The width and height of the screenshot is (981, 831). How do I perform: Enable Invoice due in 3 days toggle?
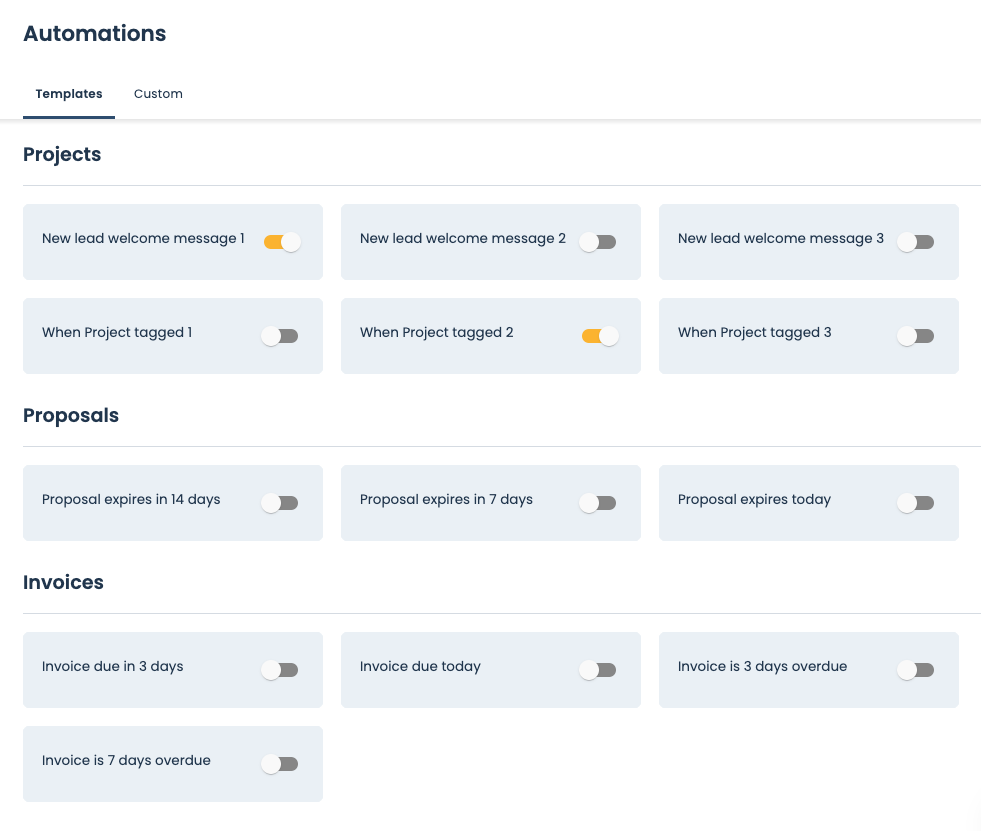[280, 670]
